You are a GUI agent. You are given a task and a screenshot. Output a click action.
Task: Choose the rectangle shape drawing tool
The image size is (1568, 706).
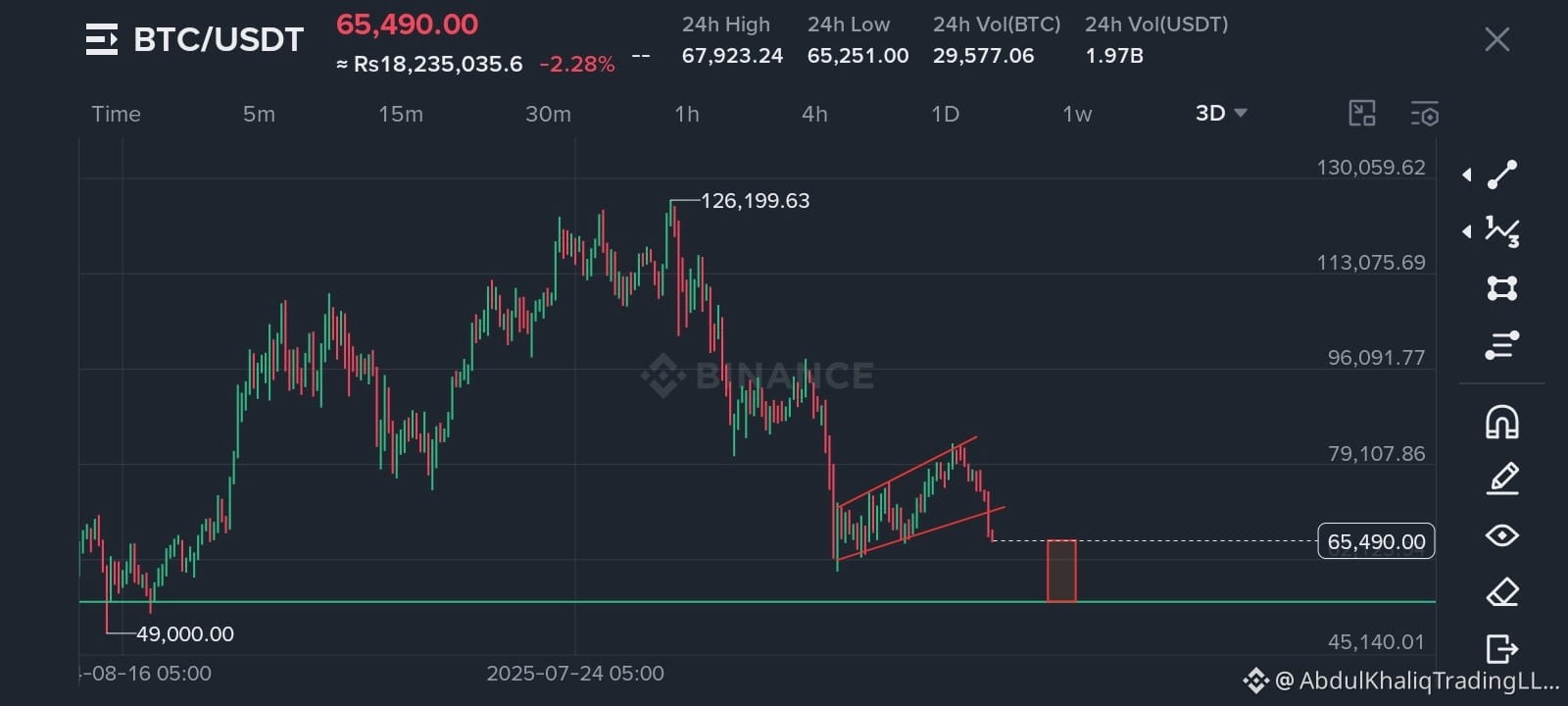click(1502, 288)
